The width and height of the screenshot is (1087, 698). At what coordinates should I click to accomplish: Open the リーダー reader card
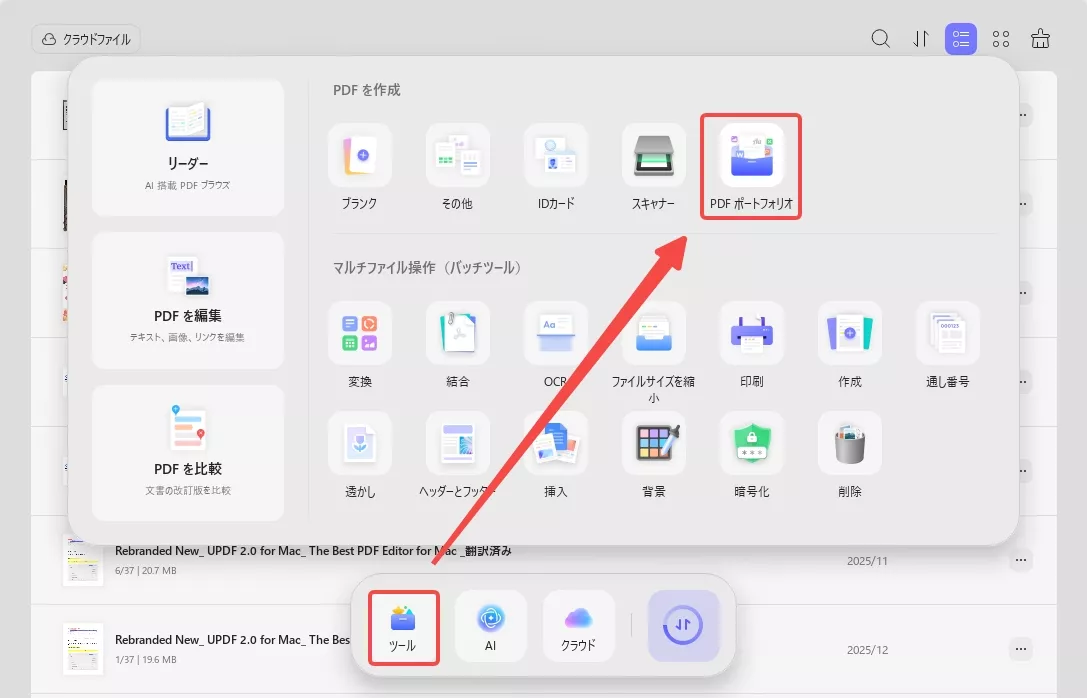pos(188,148)
